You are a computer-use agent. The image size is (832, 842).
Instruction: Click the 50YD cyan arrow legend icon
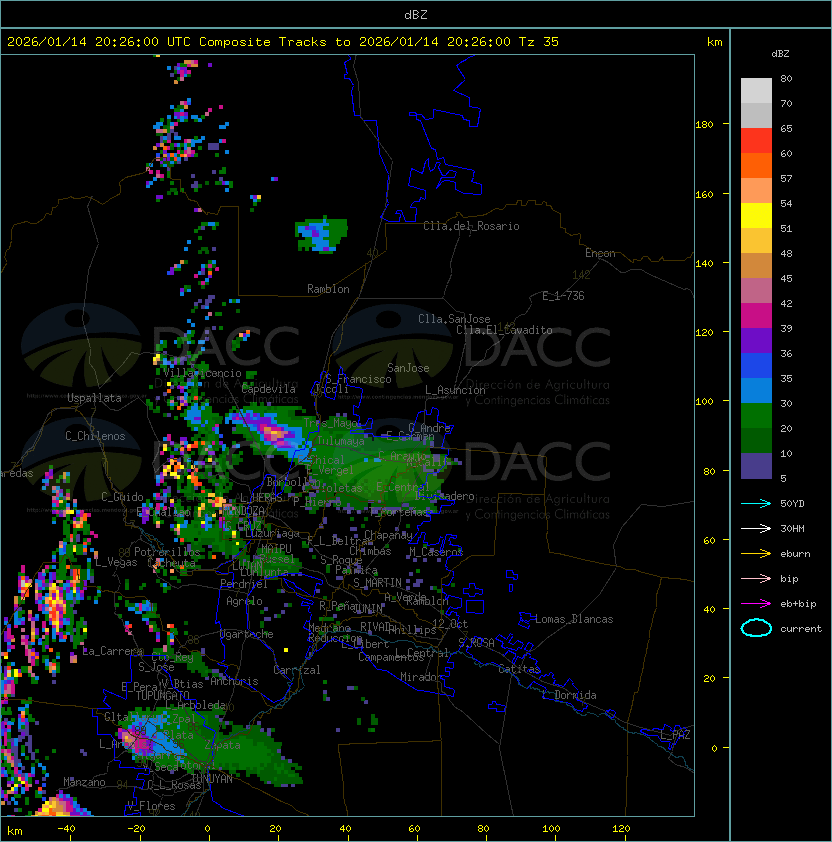click(756, 504)
